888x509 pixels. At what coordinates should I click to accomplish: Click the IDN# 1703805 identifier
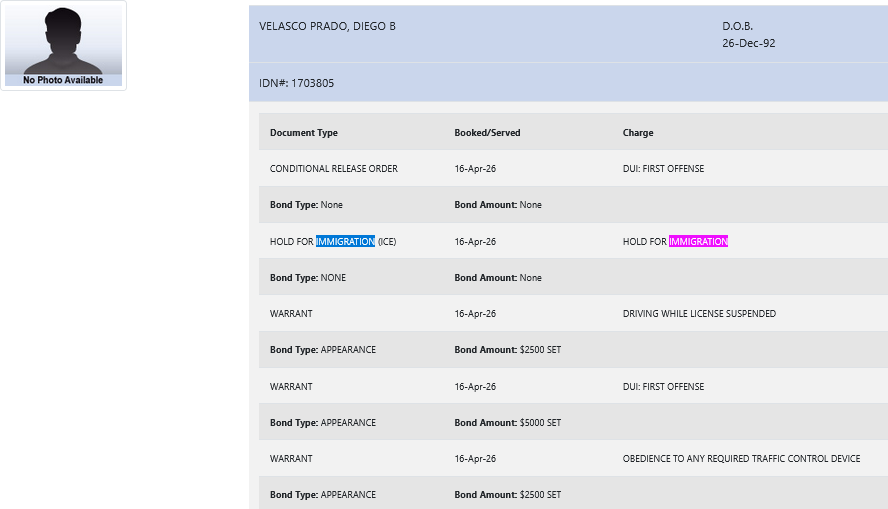point(296,83)
